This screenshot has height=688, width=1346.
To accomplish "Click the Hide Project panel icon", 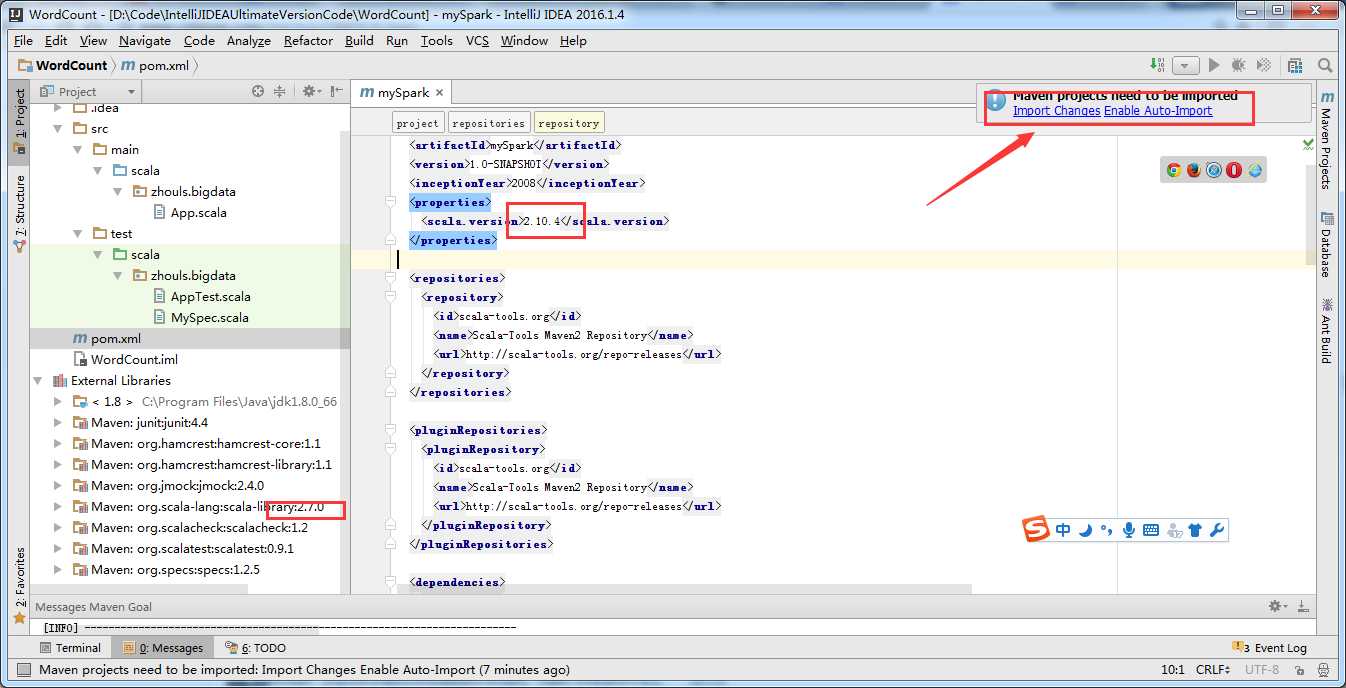I will point(337,91).
